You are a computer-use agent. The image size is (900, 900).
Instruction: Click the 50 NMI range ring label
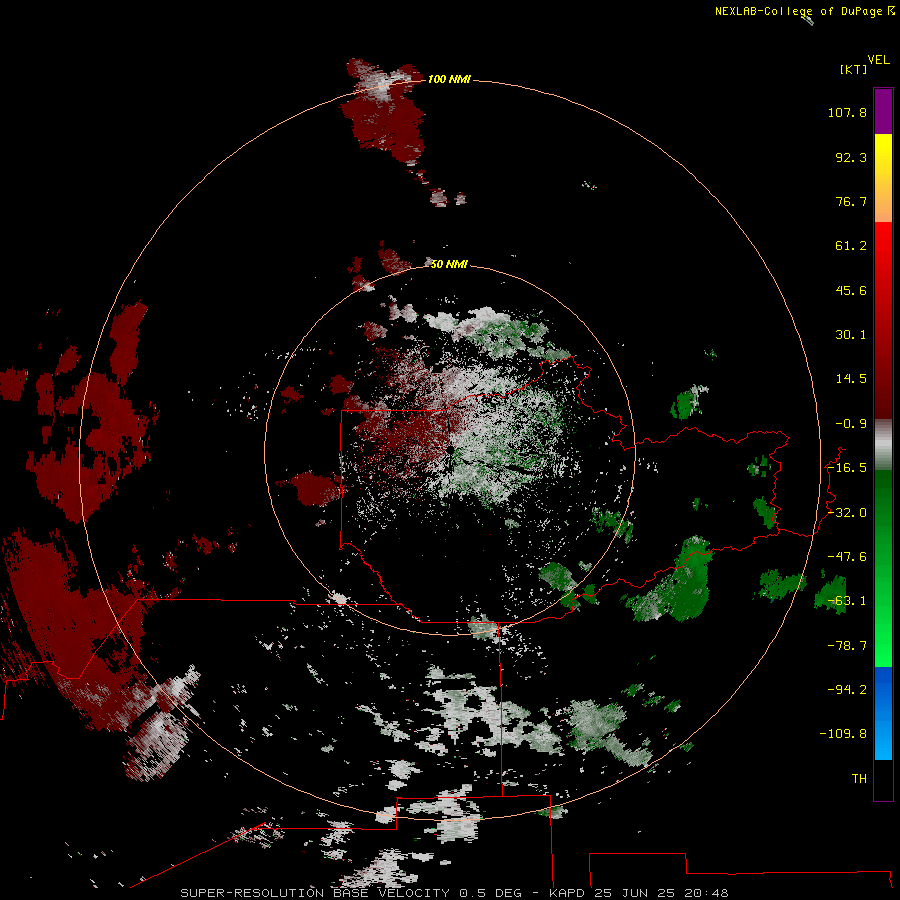click(x=449, y=264)
